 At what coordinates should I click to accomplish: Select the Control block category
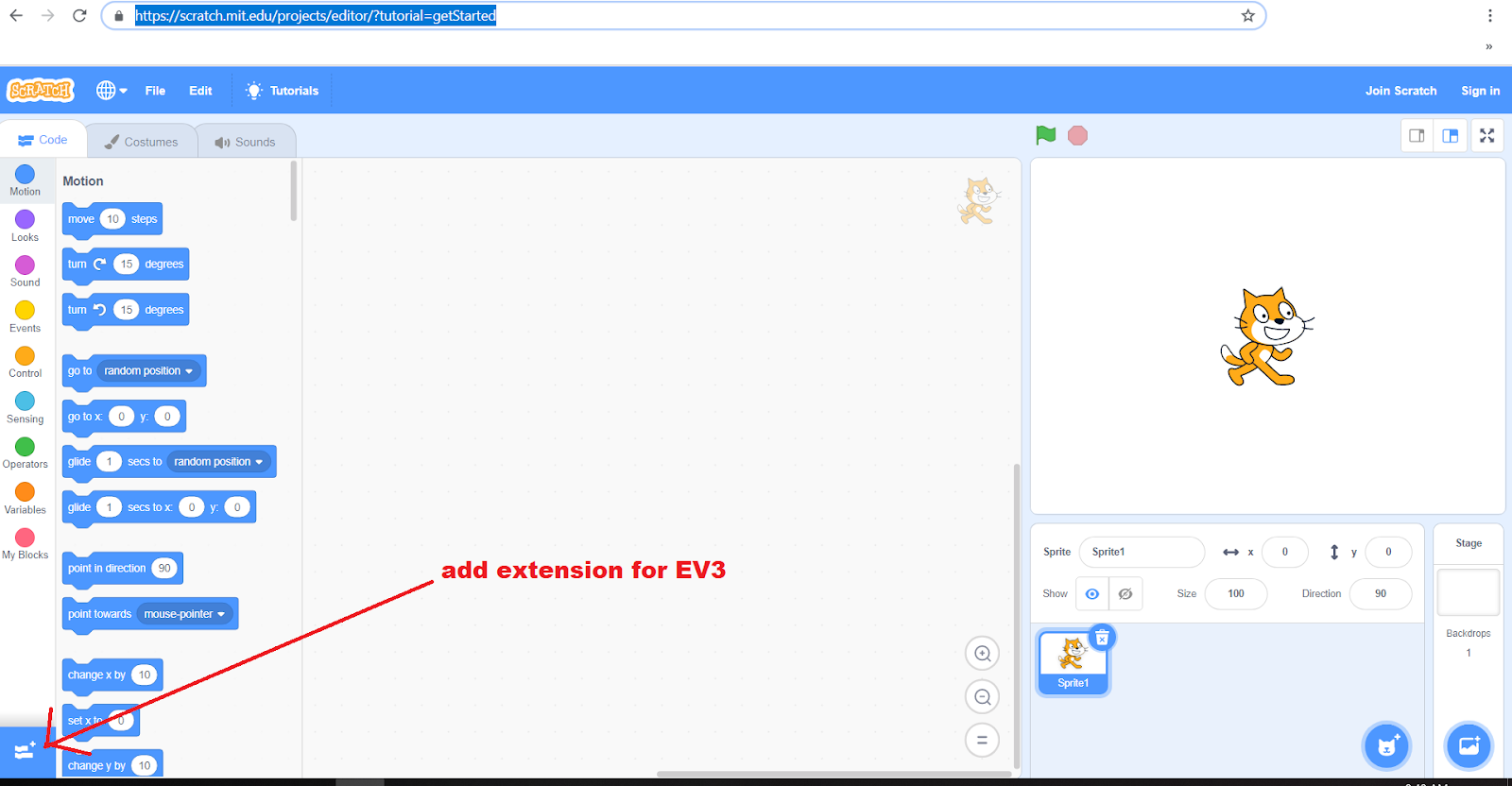[x=26, y=362]
